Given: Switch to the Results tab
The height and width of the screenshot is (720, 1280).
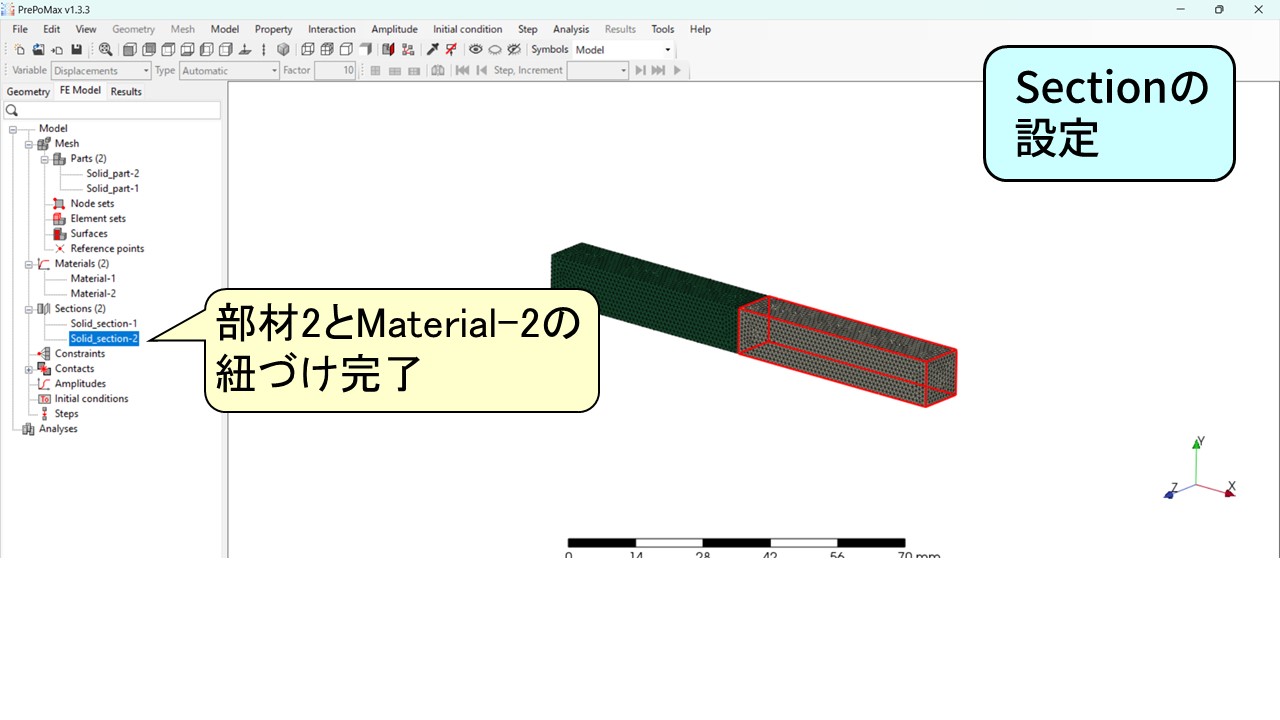Looking at the screenshot, I should pos(126,91).
